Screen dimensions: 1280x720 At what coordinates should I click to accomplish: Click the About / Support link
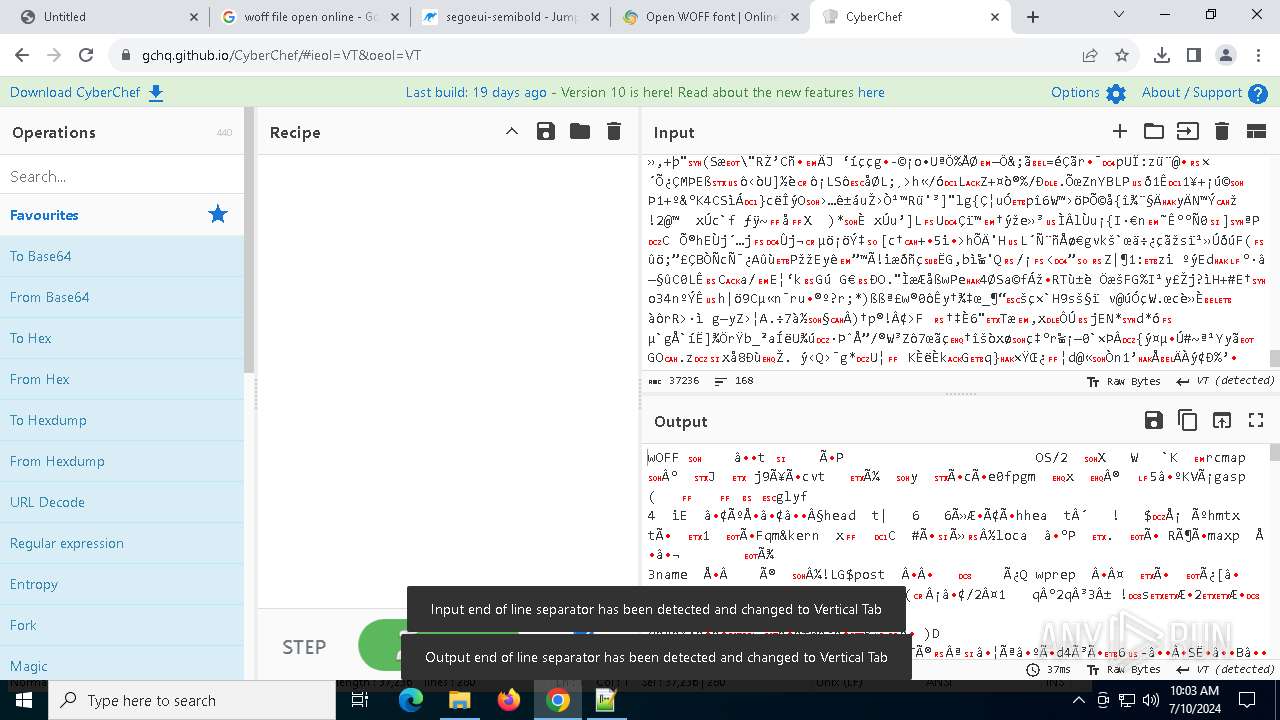(x=1191, y=92)
